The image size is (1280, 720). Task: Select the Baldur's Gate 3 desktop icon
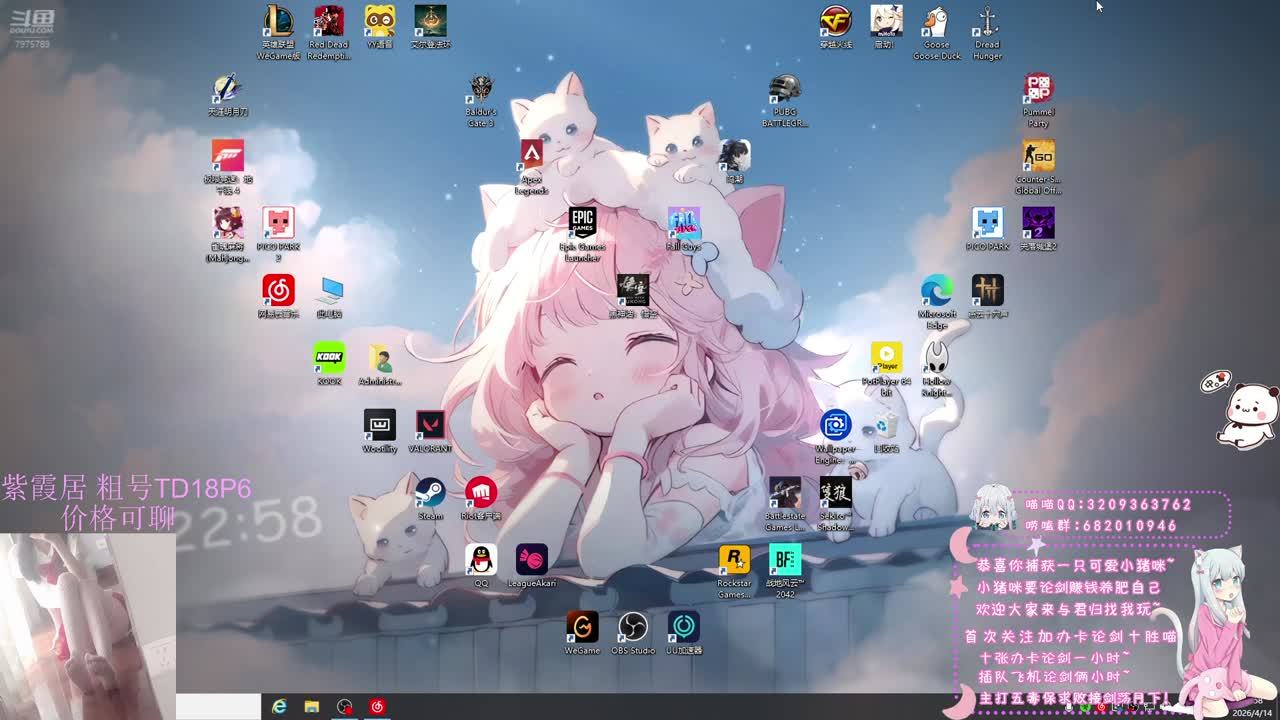pos(481,101)
